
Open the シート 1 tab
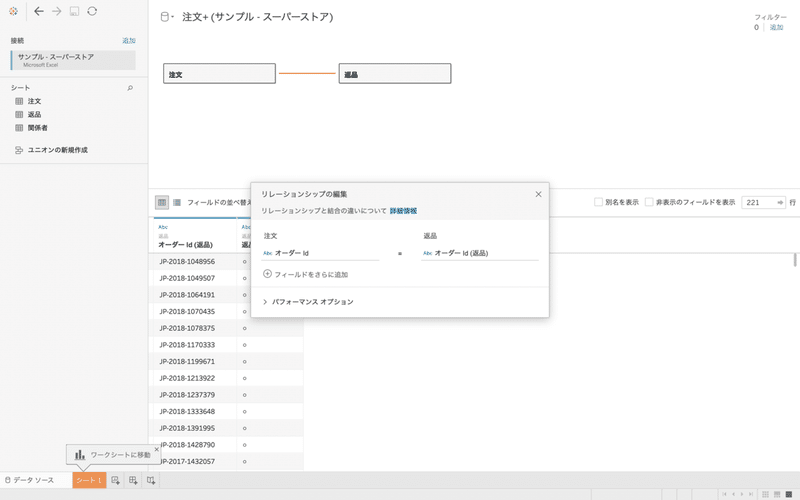click(x=88, y=481)
